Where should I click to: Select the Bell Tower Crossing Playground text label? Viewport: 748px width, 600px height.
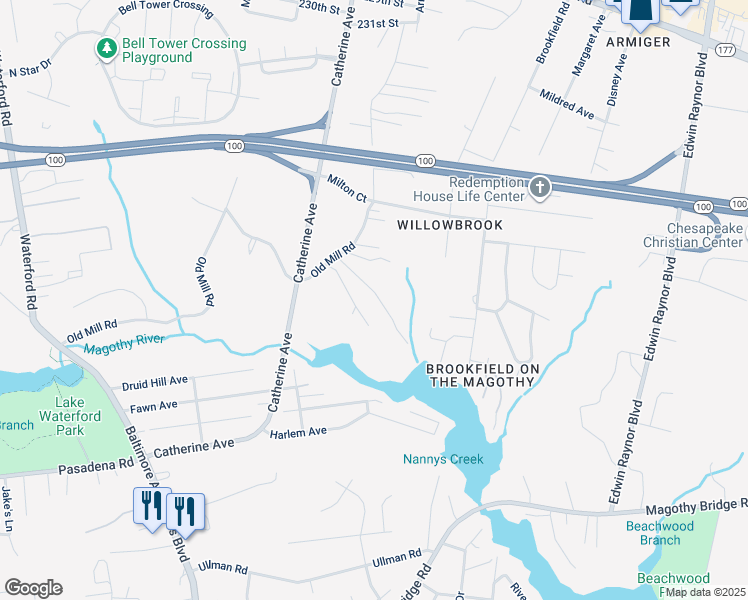pyautogui.click(x=184, y=50)
